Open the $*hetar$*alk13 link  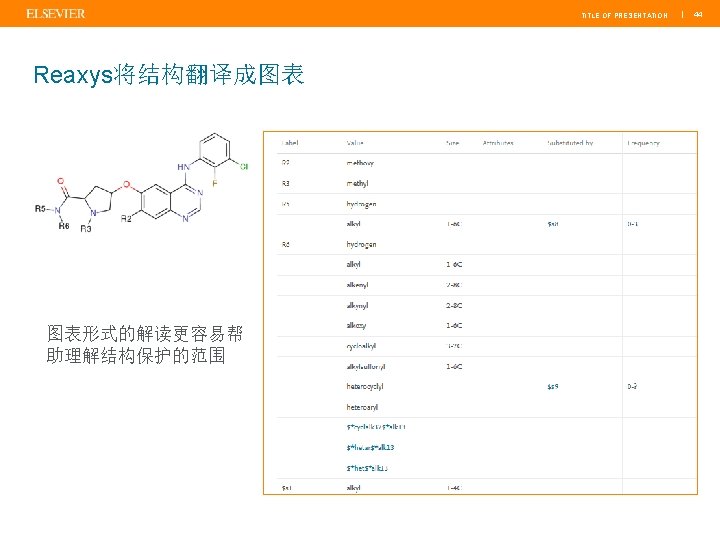[x=371, y=447]
